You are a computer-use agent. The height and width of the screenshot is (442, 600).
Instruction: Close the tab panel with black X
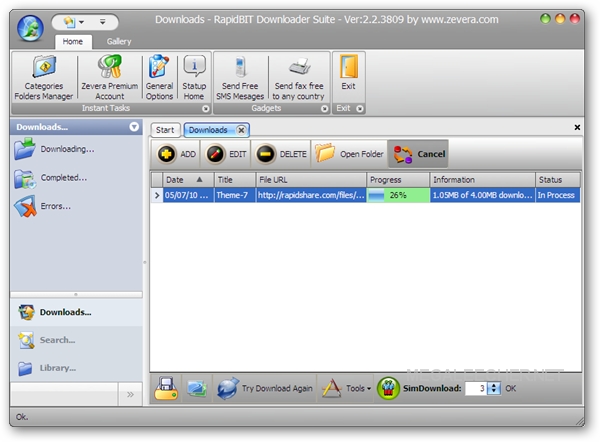tap(577, 127)
